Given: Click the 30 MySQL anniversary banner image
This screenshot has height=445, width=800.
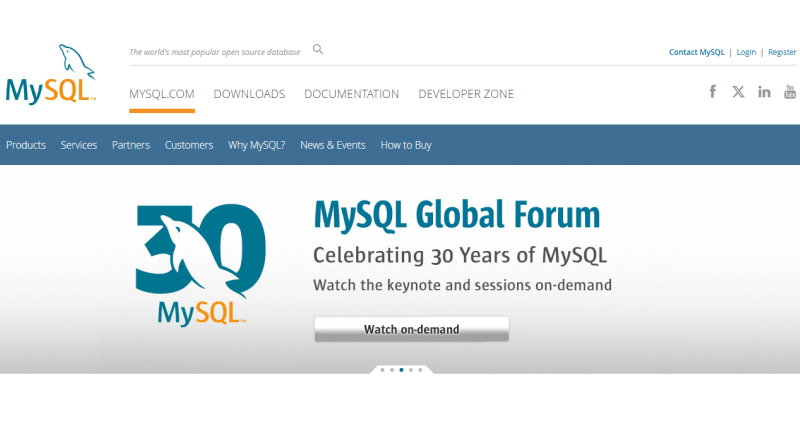Looking at the screenshot, I should (201, 265).
